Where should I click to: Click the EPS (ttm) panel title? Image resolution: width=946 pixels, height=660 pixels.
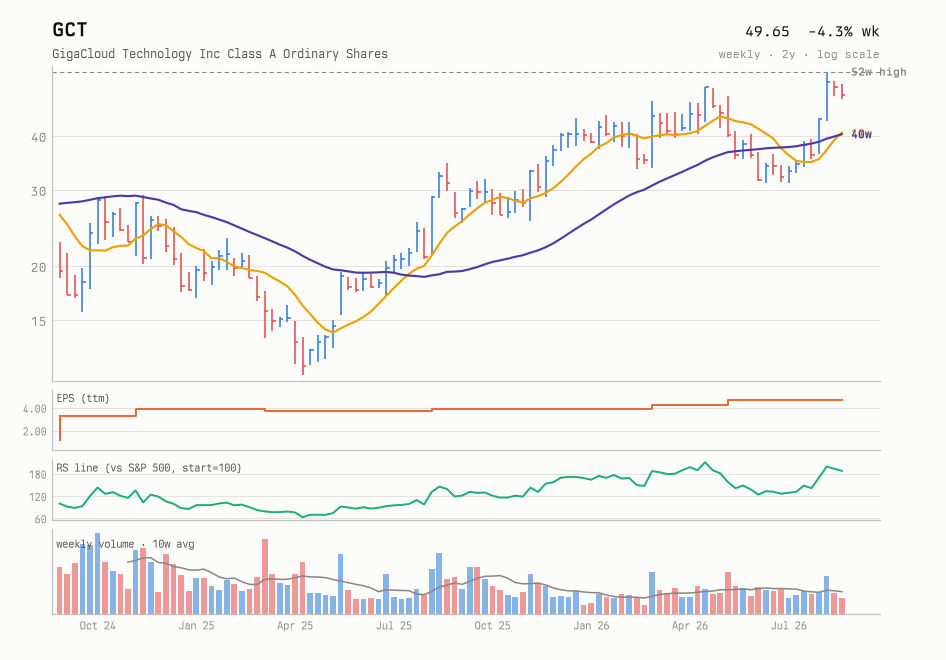[83, 398]
